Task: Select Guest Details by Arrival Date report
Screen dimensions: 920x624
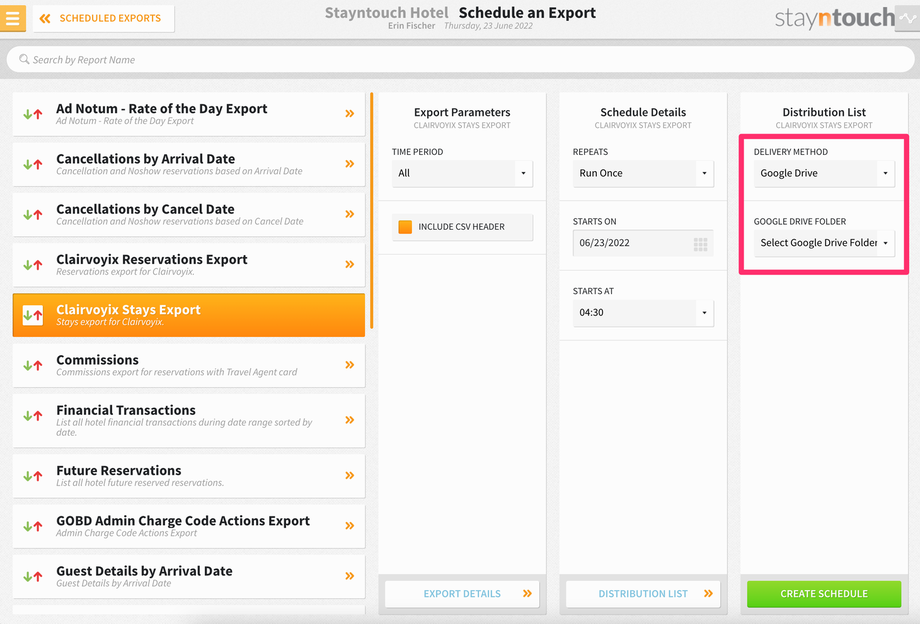Action: coord(188,576)
